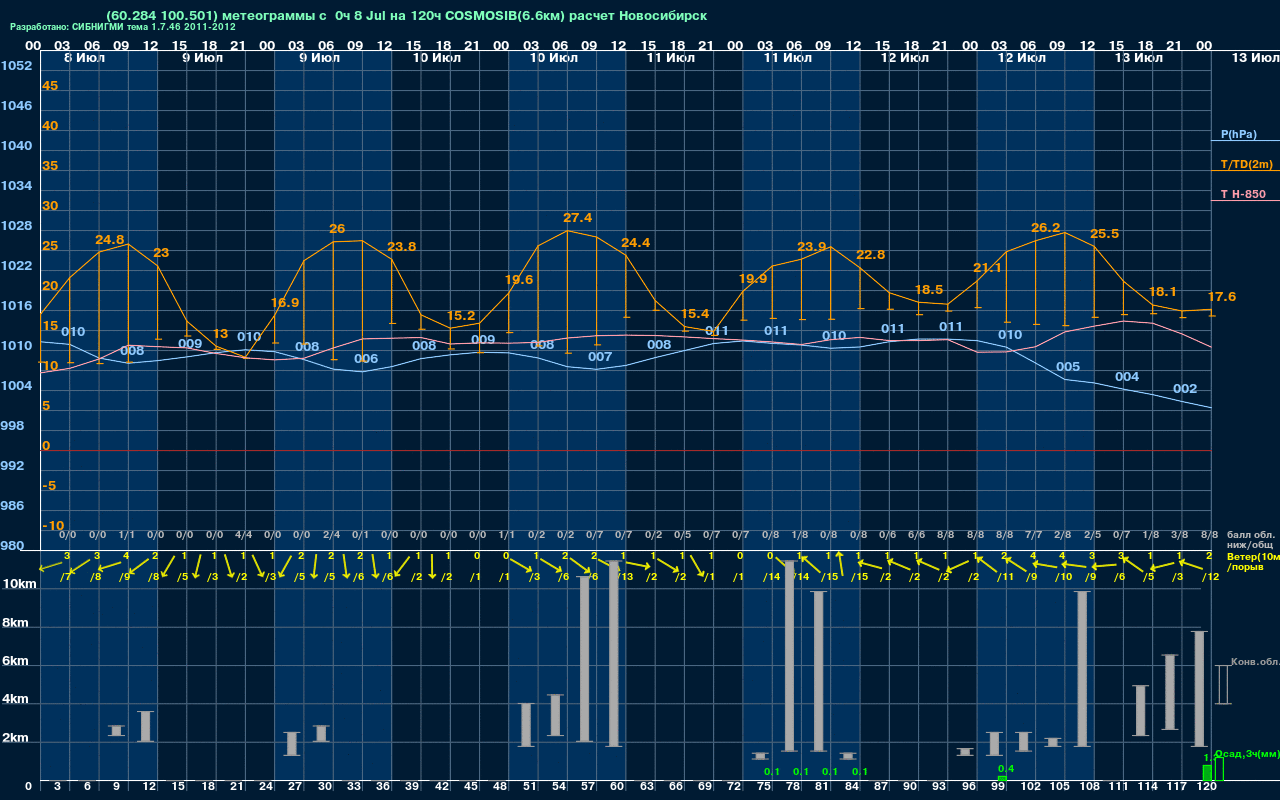
Task: Click hour 96 on the bottom axis
Action: point(968,787)
